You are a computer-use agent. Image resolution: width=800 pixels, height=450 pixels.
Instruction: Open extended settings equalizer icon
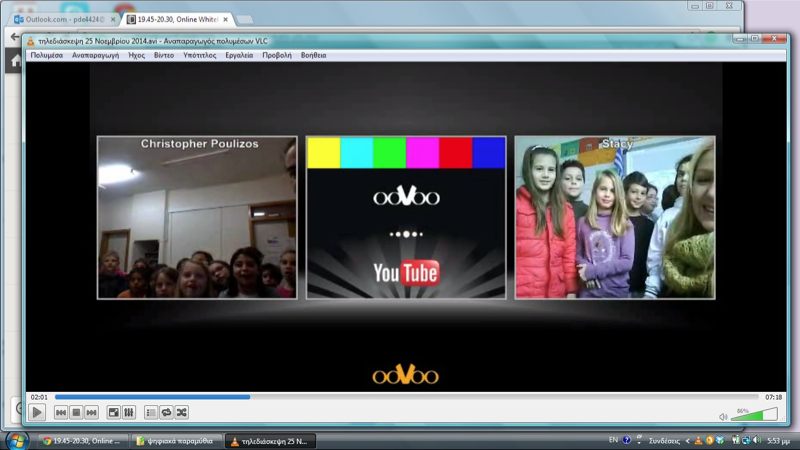[x=129, y=412]
